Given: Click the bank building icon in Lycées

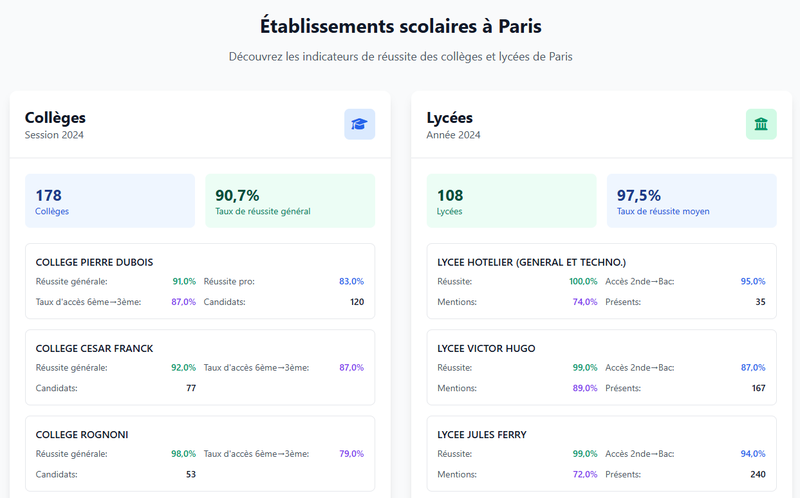Looking at the screenshot, I should point(761,124).
